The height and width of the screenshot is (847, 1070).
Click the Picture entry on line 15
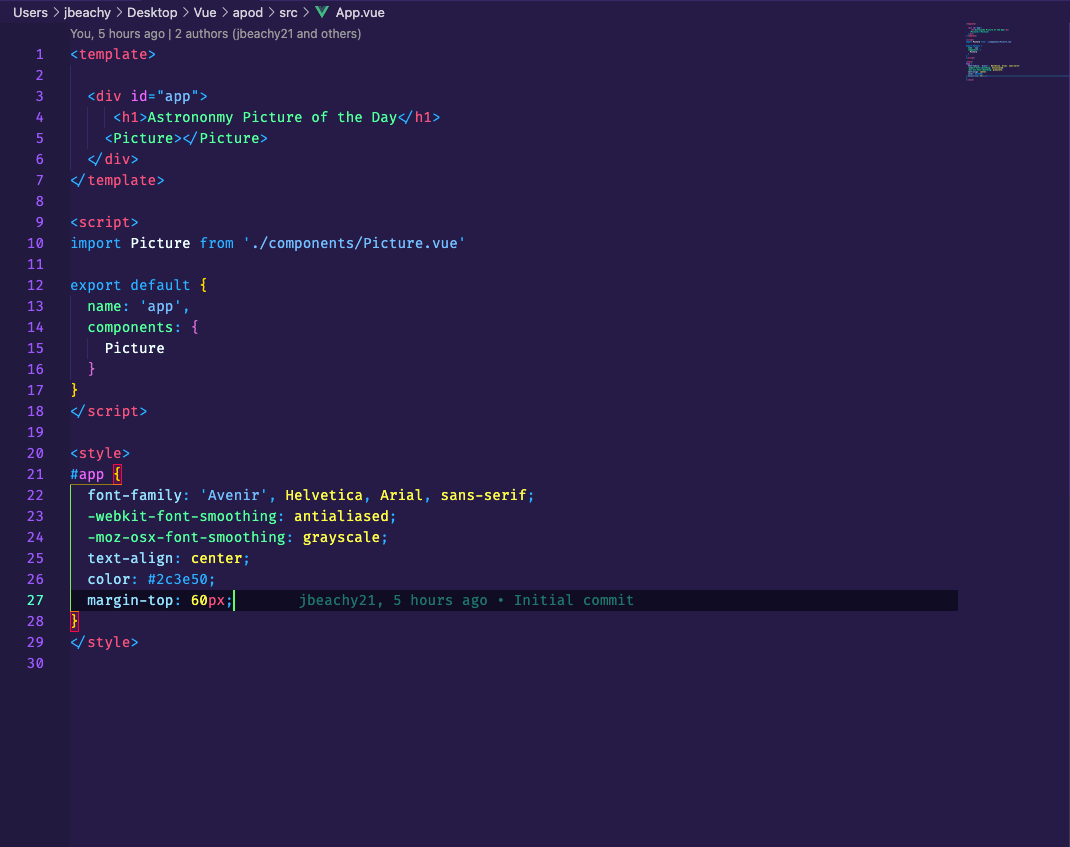pos(134,348)
